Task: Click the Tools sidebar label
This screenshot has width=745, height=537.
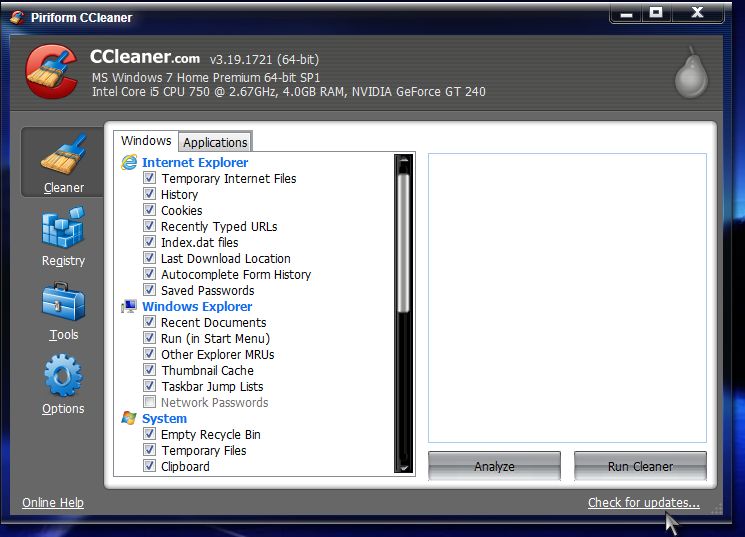Action: tap(64, 335)
